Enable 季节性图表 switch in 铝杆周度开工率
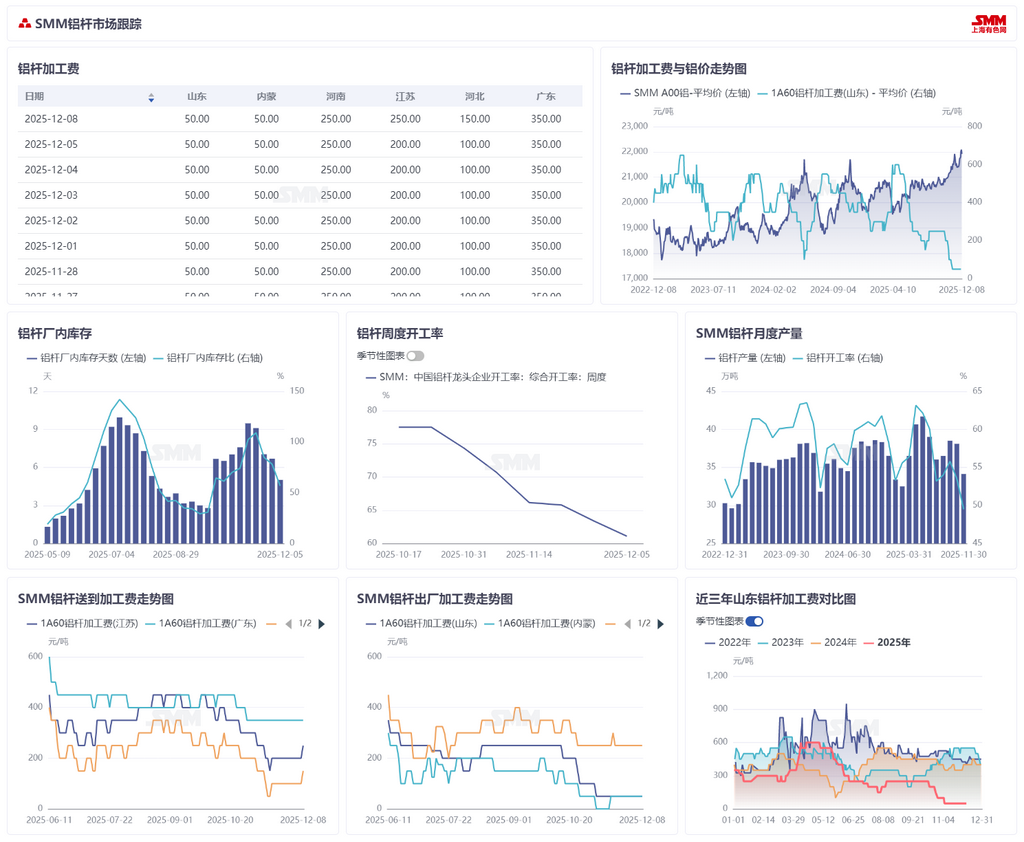Image resolution: width=1024 pixels, height=842 pixels. click(415, 356)
